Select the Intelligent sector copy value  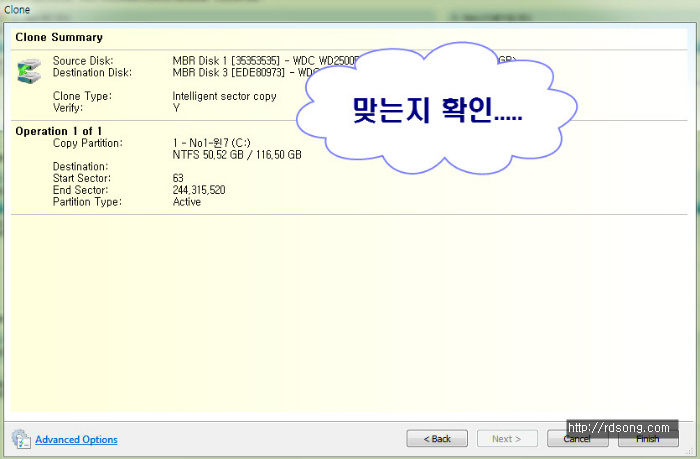pos(224,96)
